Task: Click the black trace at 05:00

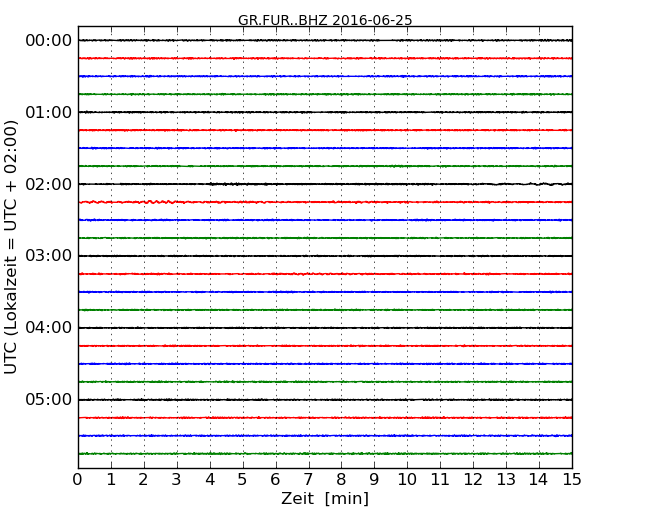Action: [325, 400]
